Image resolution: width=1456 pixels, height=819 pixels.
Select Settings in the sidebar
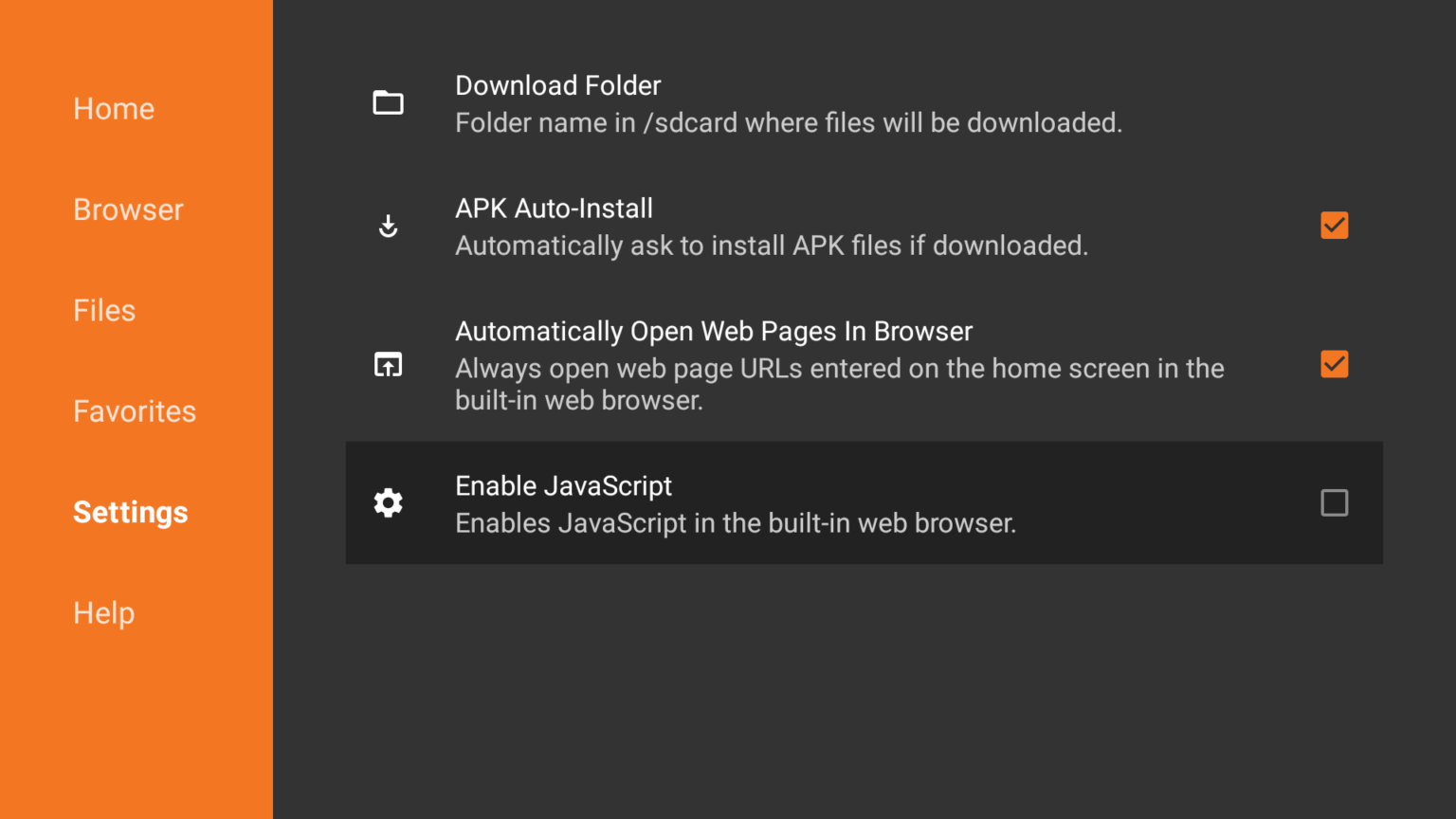pyautogui.click(x=131, y=512)
